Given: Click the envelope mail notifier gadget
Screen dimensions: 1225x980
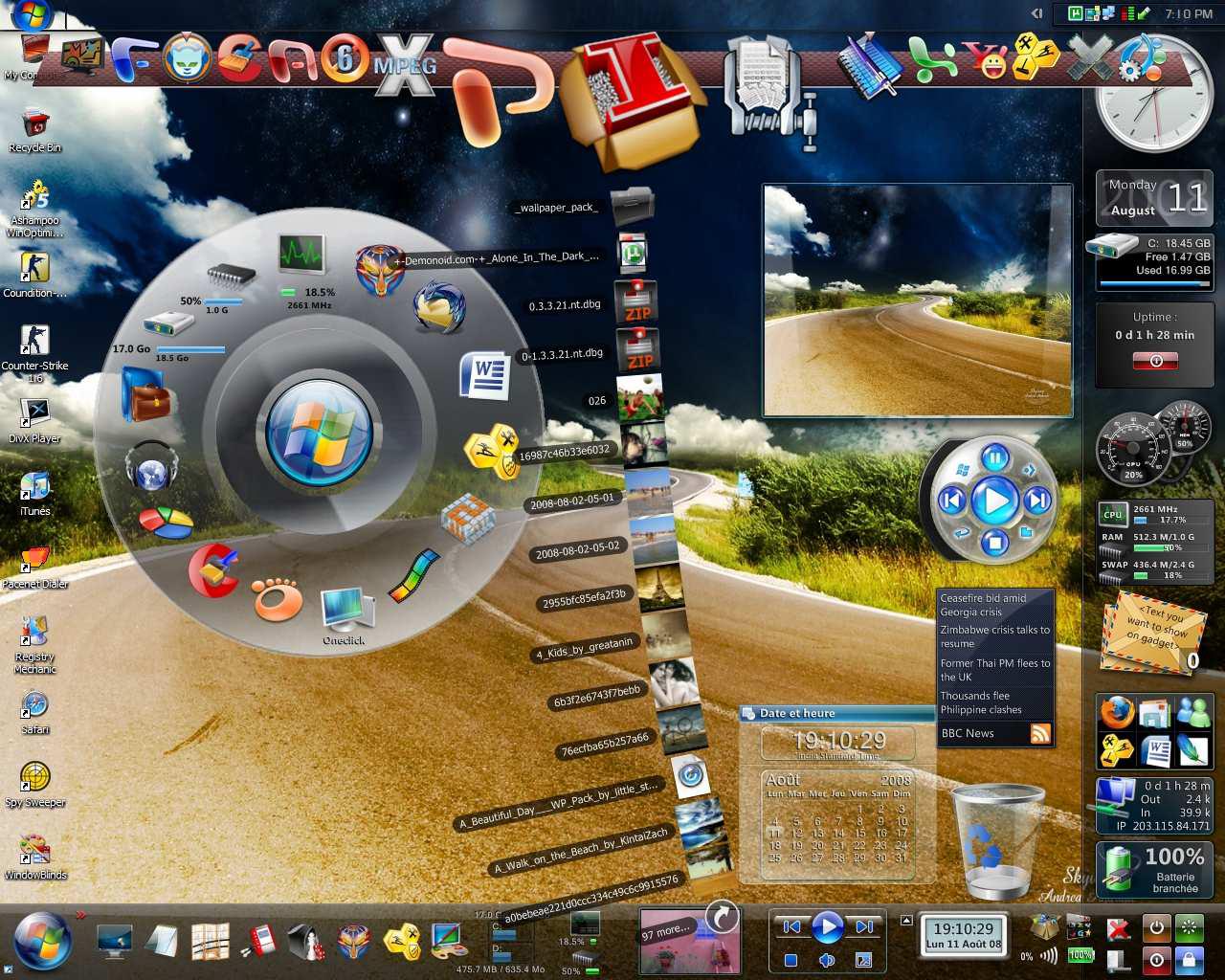Looking at the screenshot, I should (1152, 632).
